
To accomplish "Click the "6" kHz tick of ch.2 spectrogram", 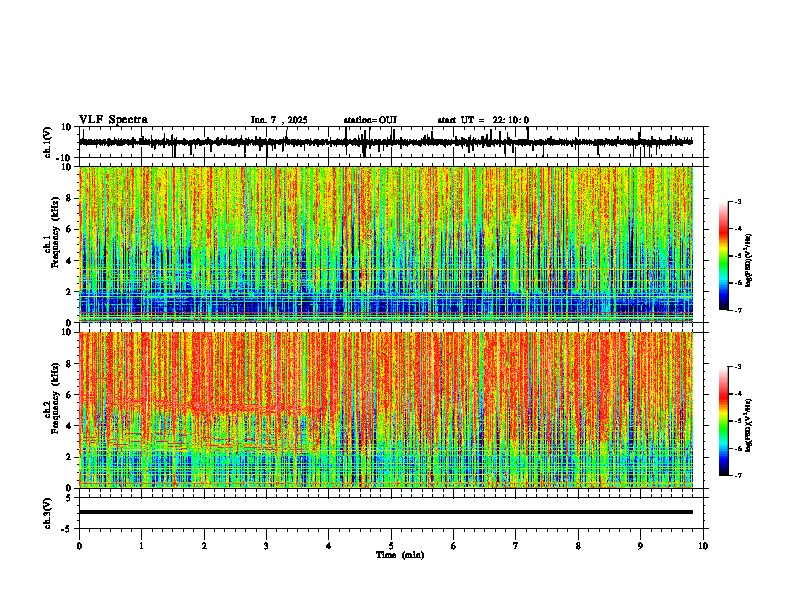I will tap(69, 395).
